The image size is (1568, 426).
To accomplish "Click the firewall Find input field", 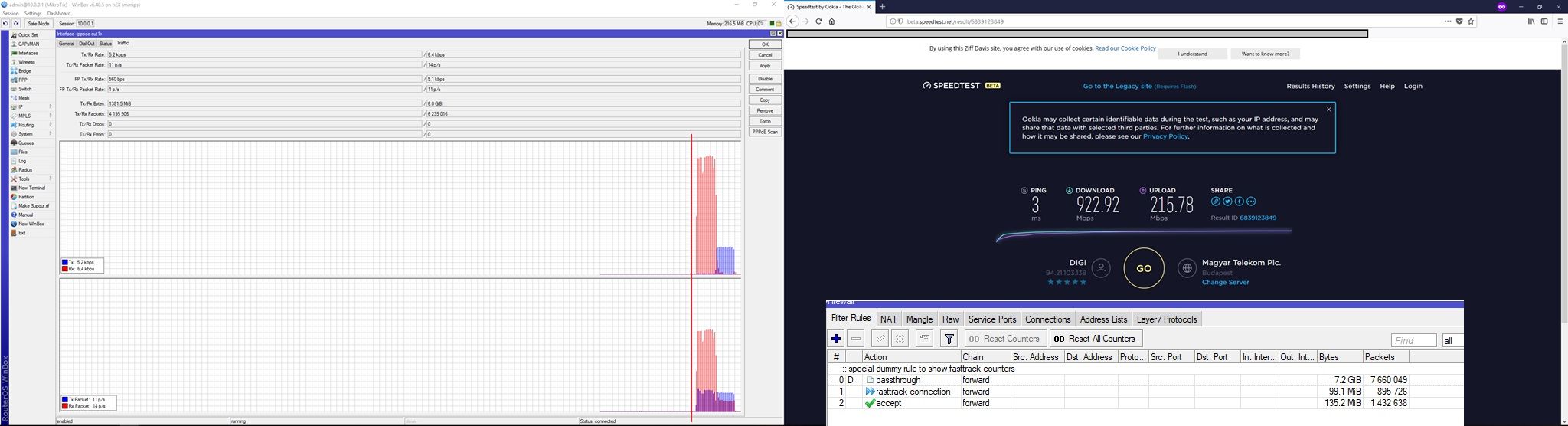I will (1413, 340).
